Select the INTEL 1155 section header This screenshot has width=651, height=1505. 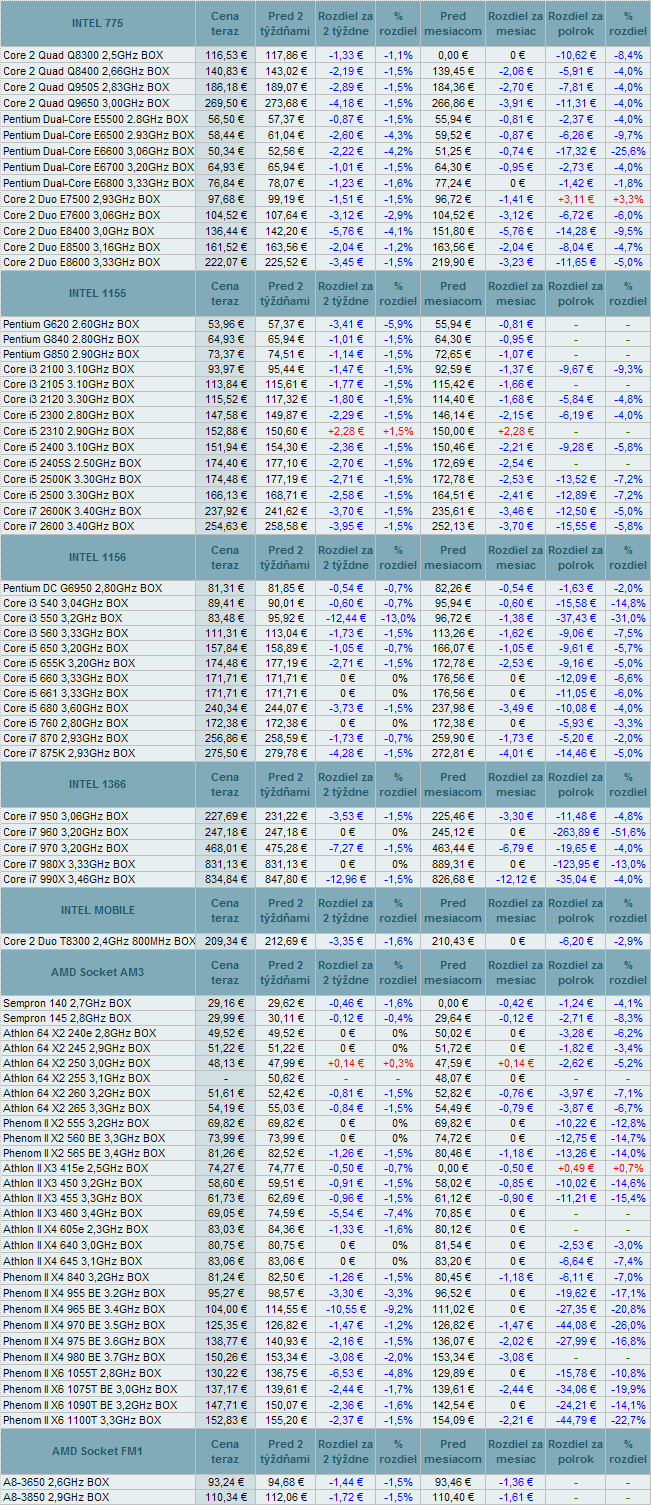(x=98, y=293)
